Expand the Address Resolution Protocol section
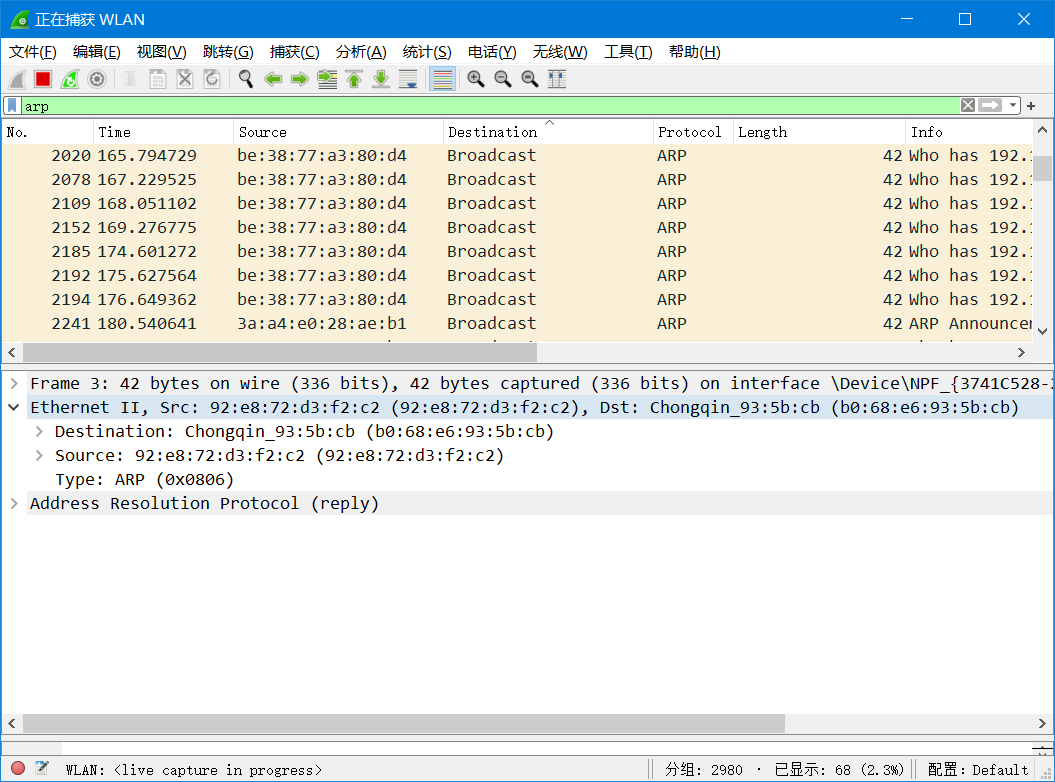 click(14, 503)
